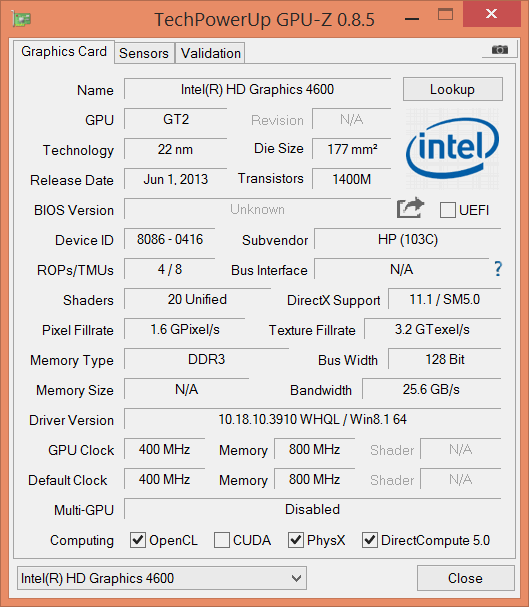Enable the CUDA checkbox
This screenshot has width=529, height=607.
(x=222, y=540)
